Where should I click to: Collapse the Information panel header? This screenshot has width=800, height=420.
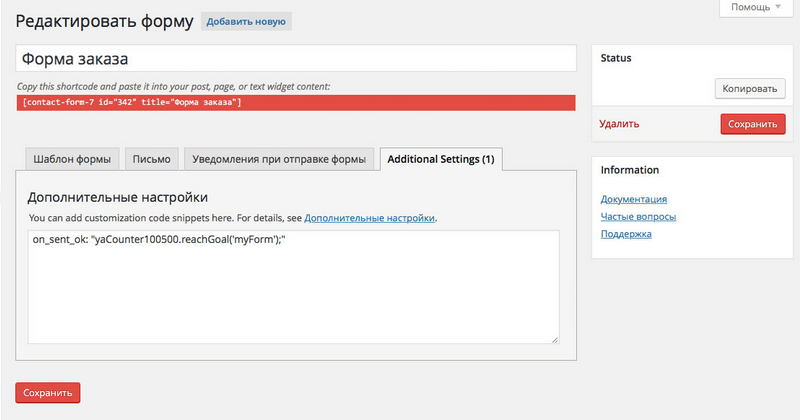click(690, 170)
